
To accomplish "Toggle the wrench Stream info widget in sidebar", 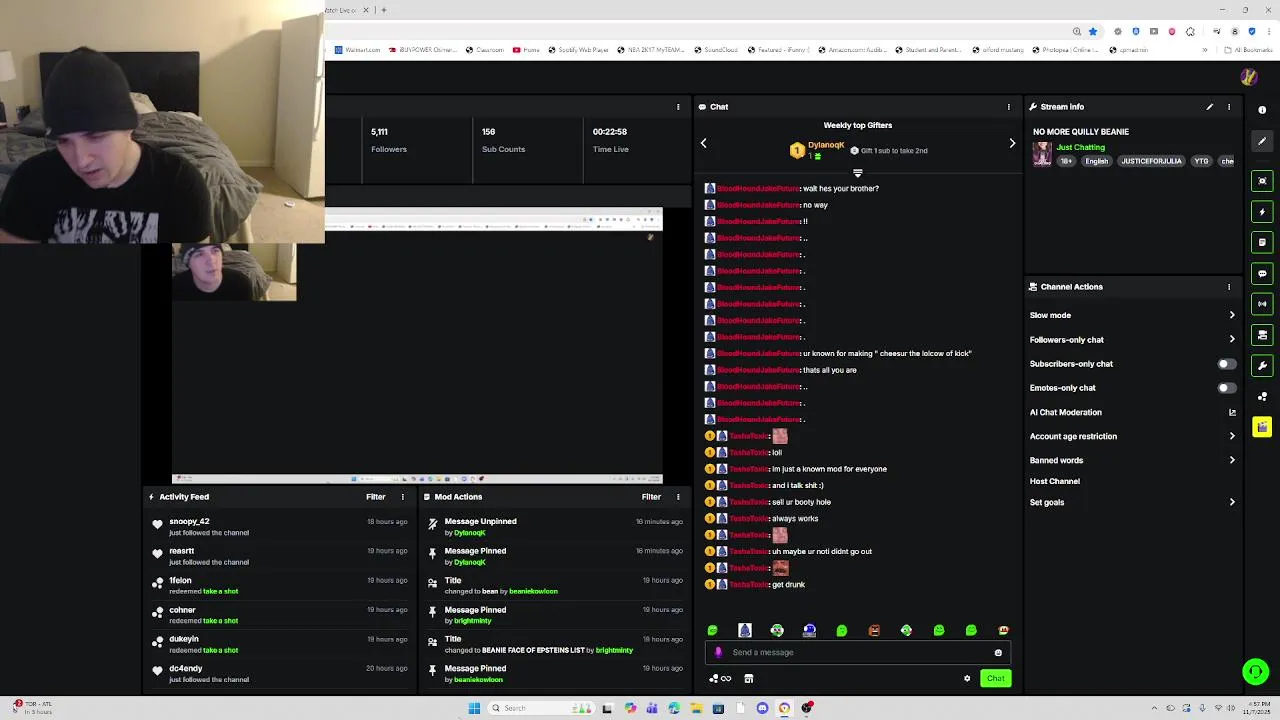I will pyautogui.click(x=1262, y=366).
